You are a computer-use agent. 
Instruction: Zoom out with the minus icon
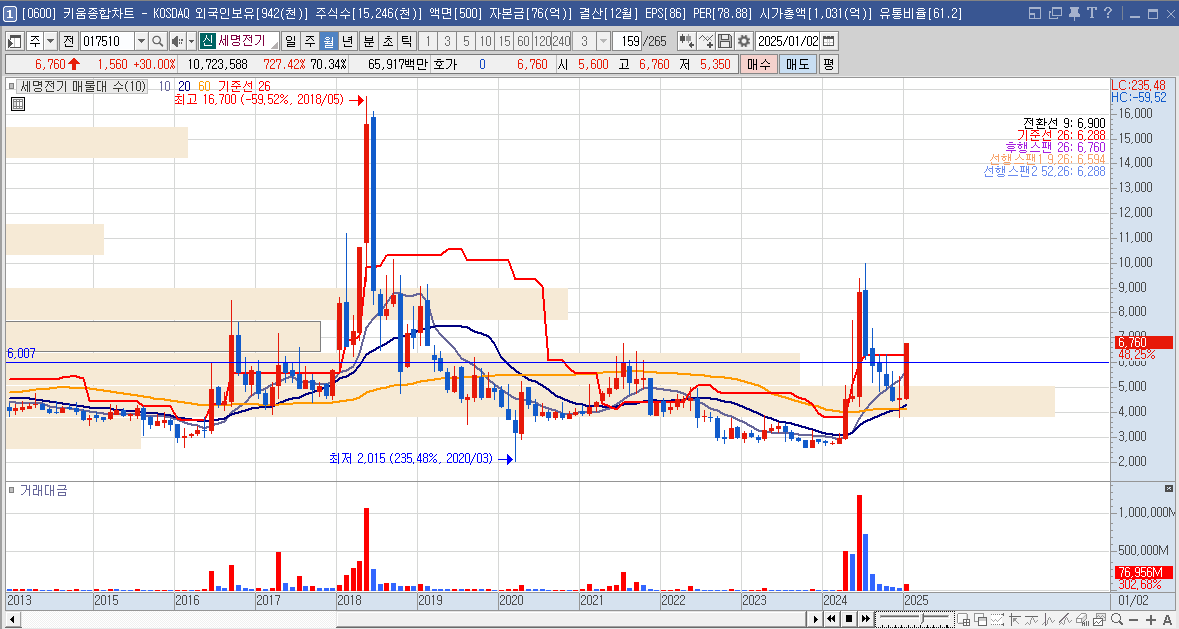click(x=1134, y=620)
